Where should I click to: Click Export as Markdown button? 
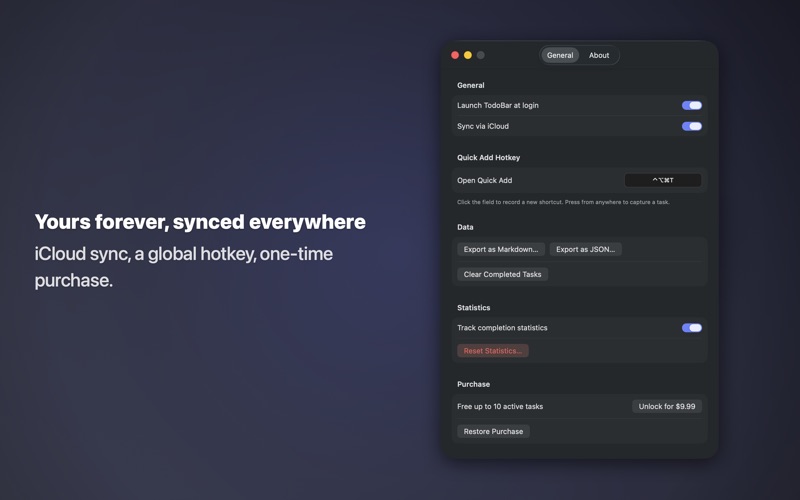[x=501, y=249]
